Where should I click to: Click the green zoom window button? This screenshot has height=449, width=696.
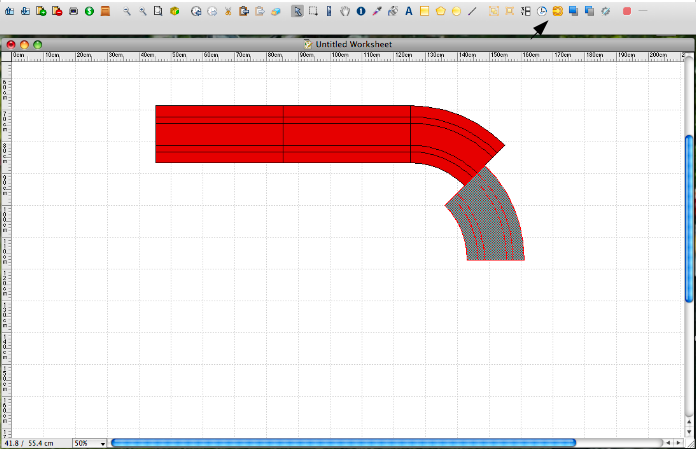click(x=37, y=45)
